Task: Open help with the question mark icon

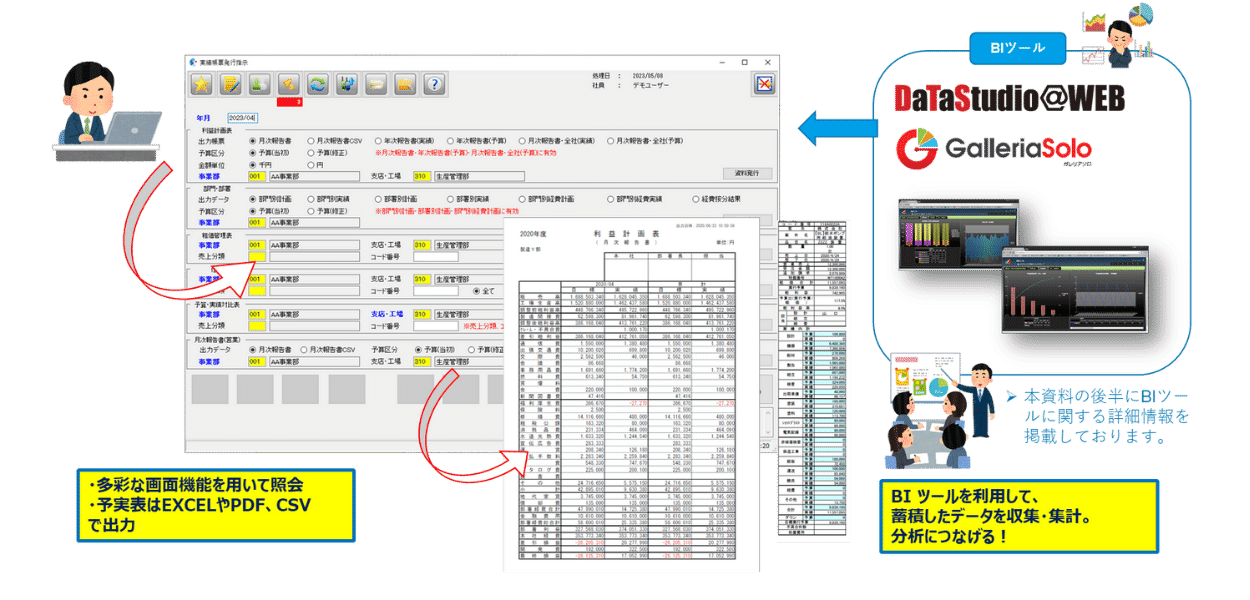Action: pos(434,84)
